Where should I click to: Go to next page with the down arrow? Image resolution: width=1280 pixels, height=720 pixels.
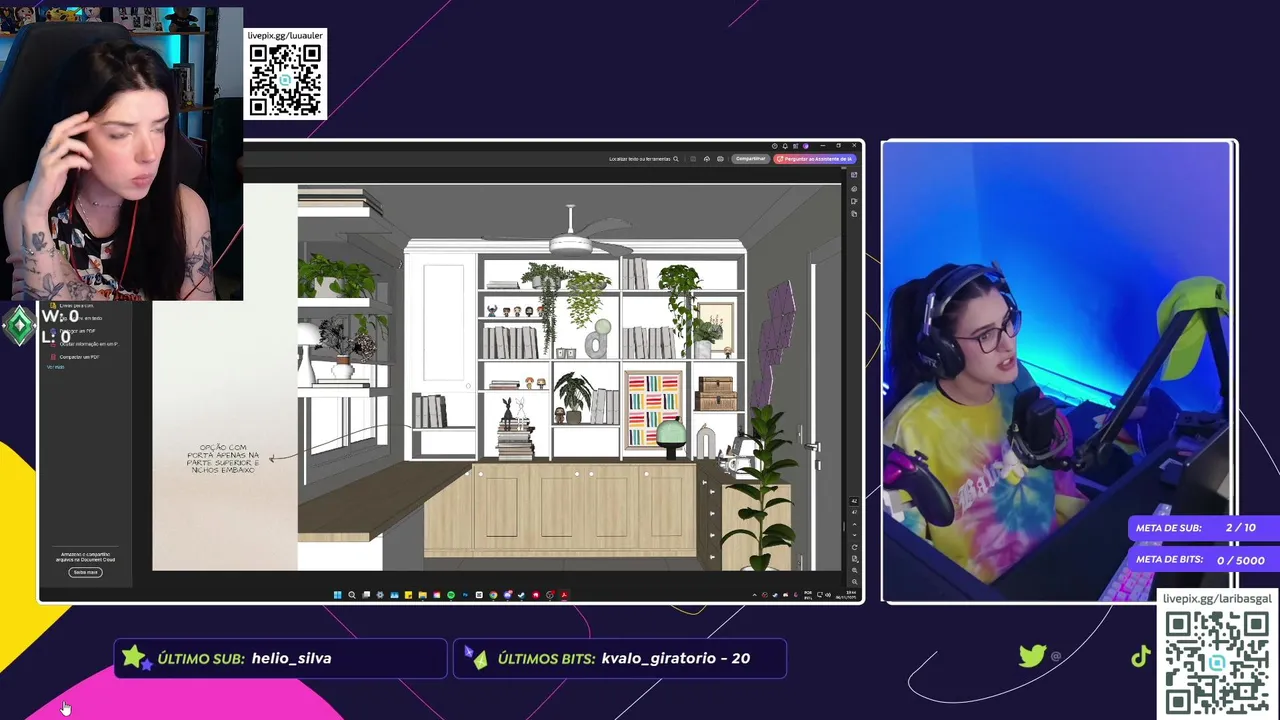(854, 535)
